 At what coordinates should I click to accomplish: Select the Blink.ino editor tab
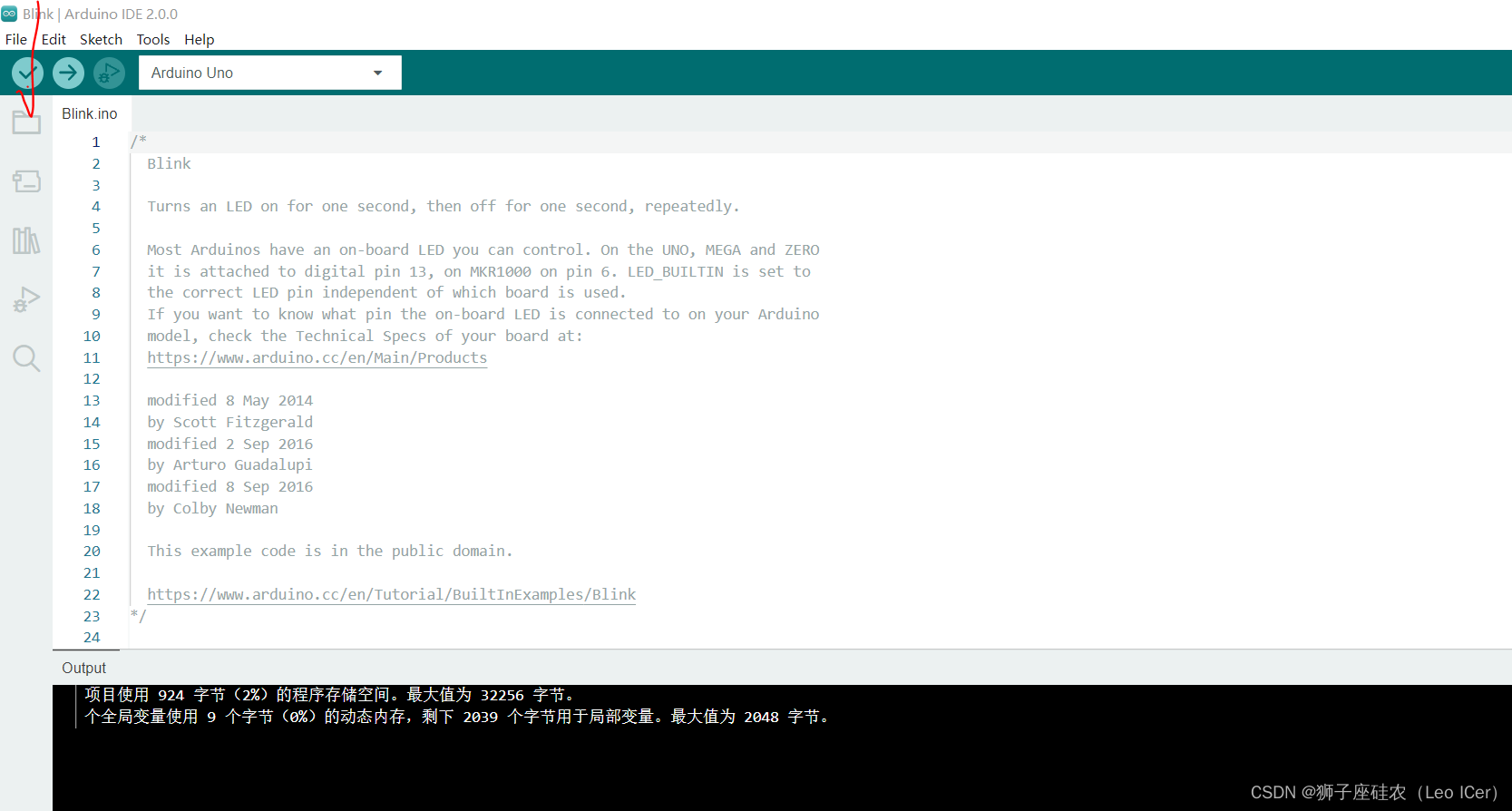pyautogui.click(x=90, y=113)
